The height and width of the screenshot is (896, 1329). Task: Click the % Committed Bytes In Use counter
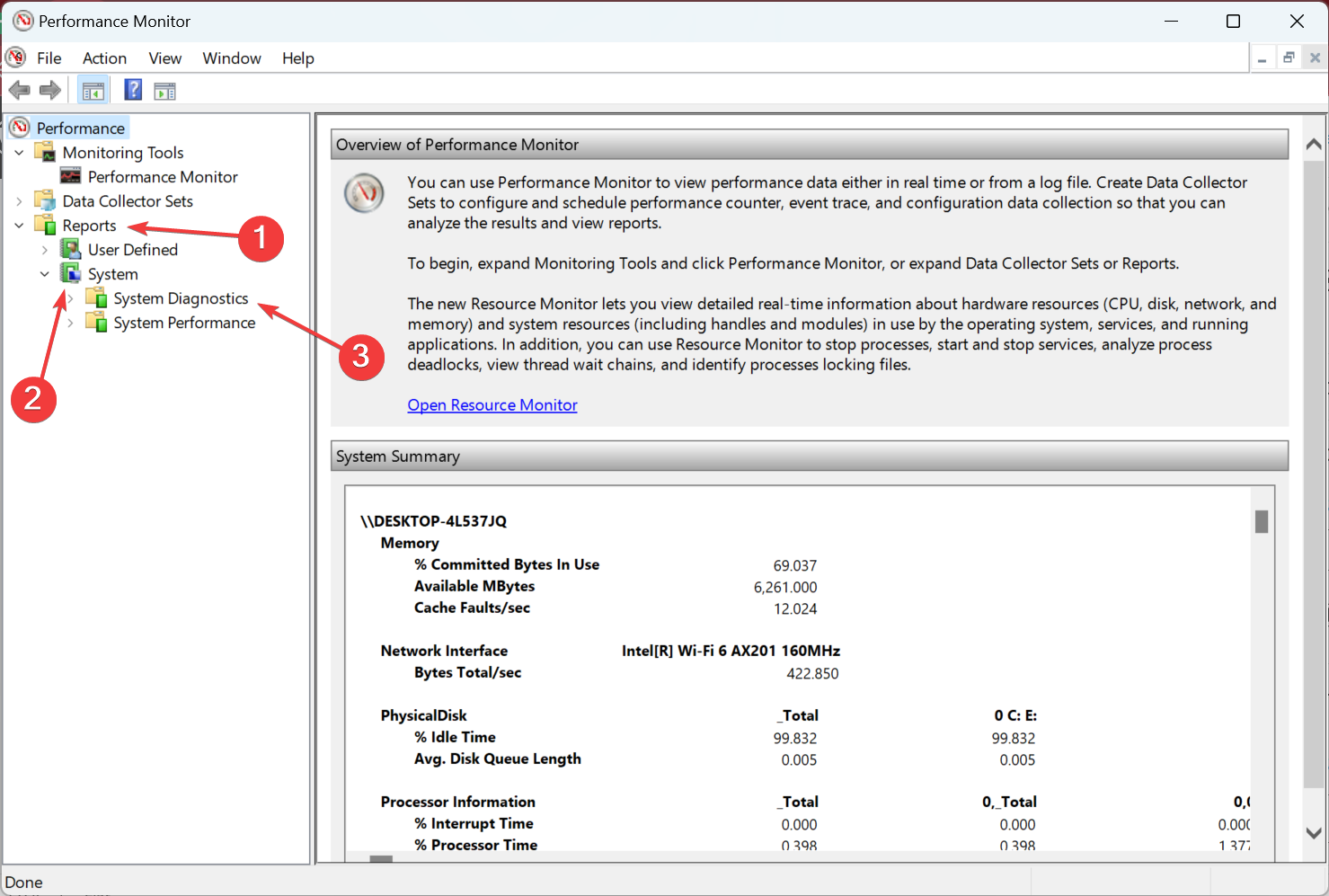click(507, 564)
